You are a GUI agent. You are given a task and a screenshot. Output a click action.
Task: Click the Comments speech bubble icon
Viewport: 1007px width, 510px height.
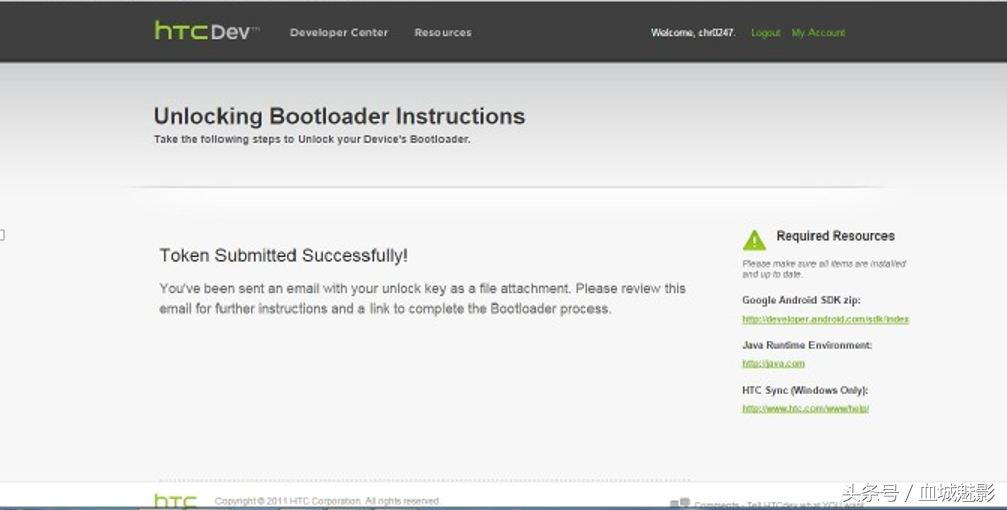[x=680, y=503]
